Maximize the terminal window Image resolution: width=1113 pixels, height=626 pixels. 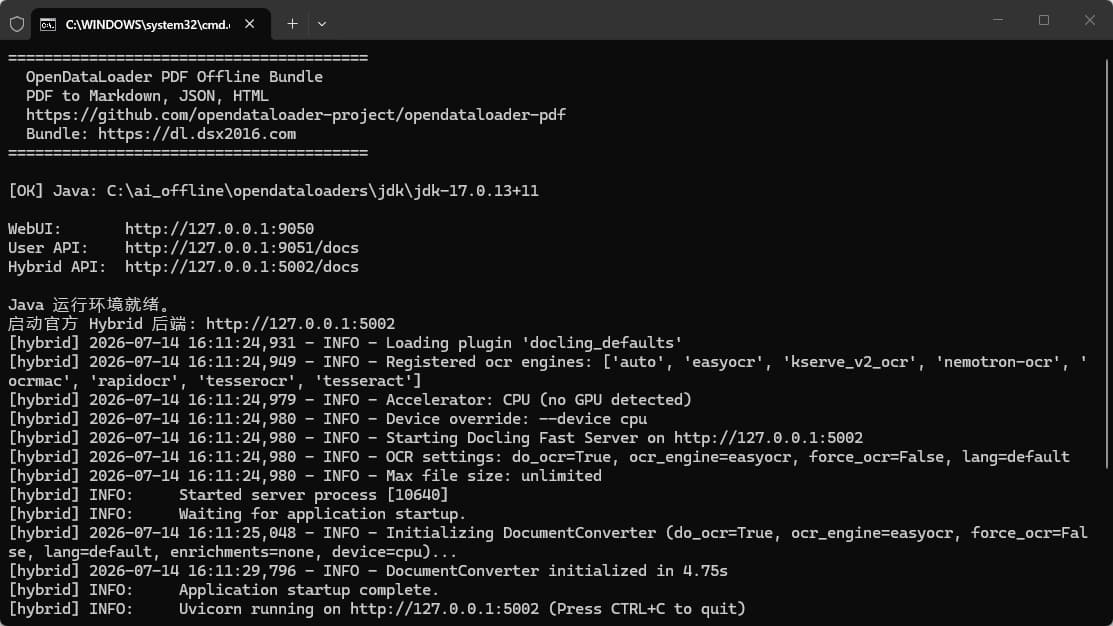1043,20
